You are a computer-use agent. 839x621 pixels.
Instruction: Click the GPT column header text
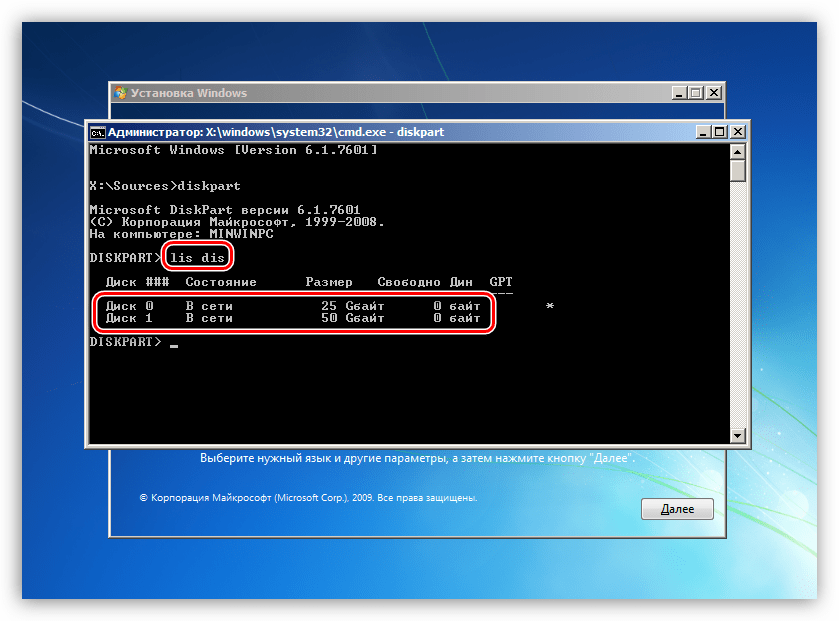pyautogui.click(x=501, y=281)
